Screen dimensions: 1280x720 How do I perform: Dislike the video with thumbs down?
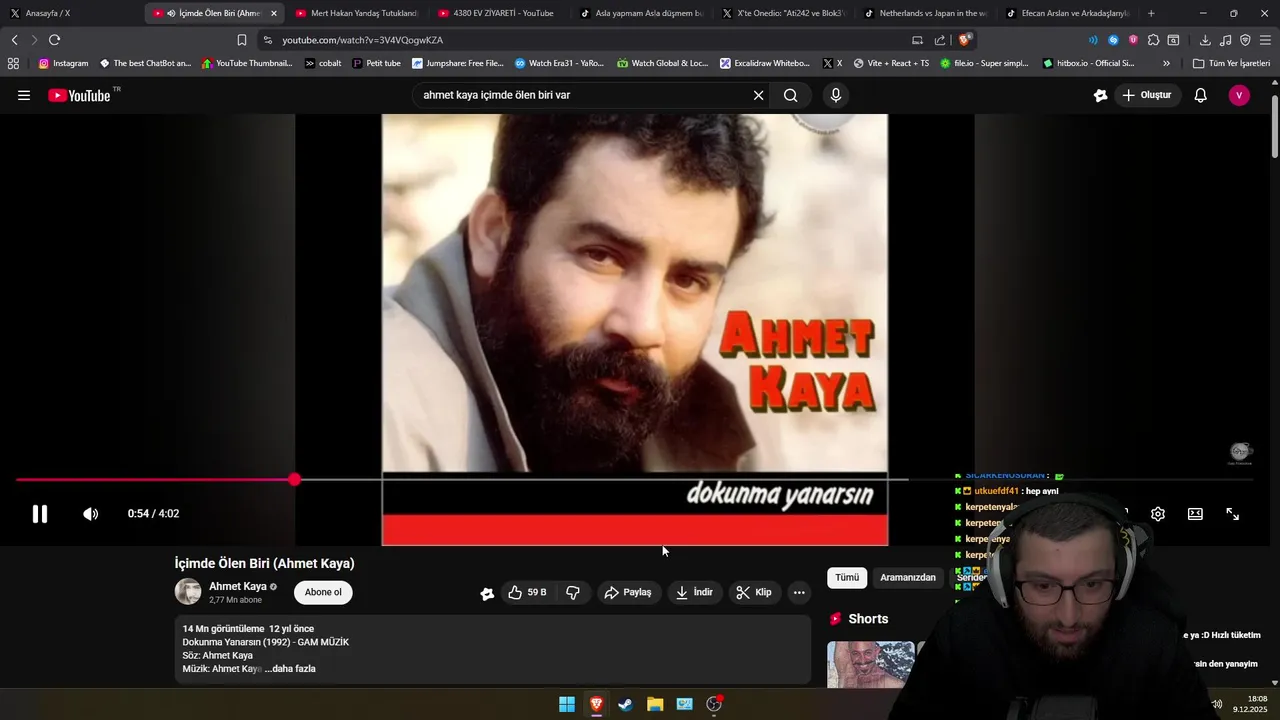pos(573,593)
